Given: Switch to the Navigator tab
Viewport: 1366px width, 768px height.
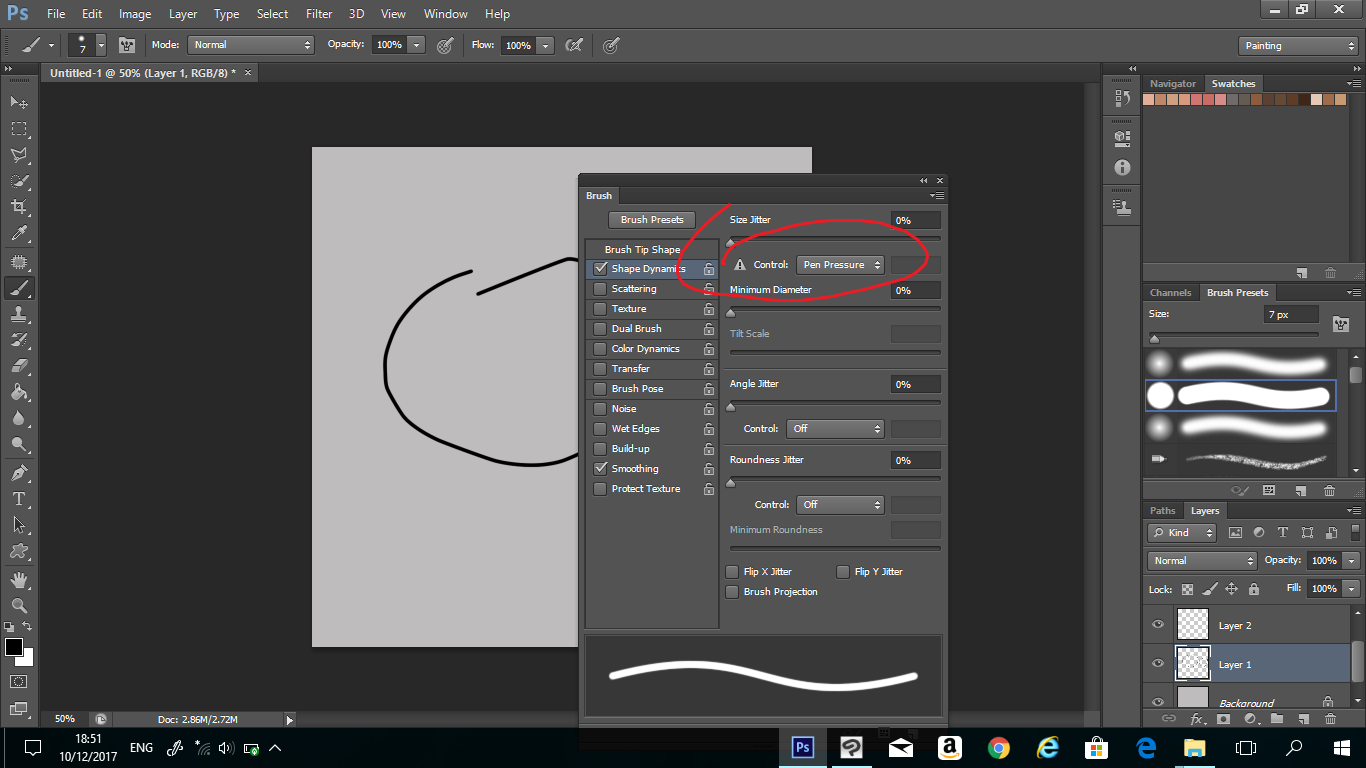Looking at the screenshot, I should (x=1173, y=84).
